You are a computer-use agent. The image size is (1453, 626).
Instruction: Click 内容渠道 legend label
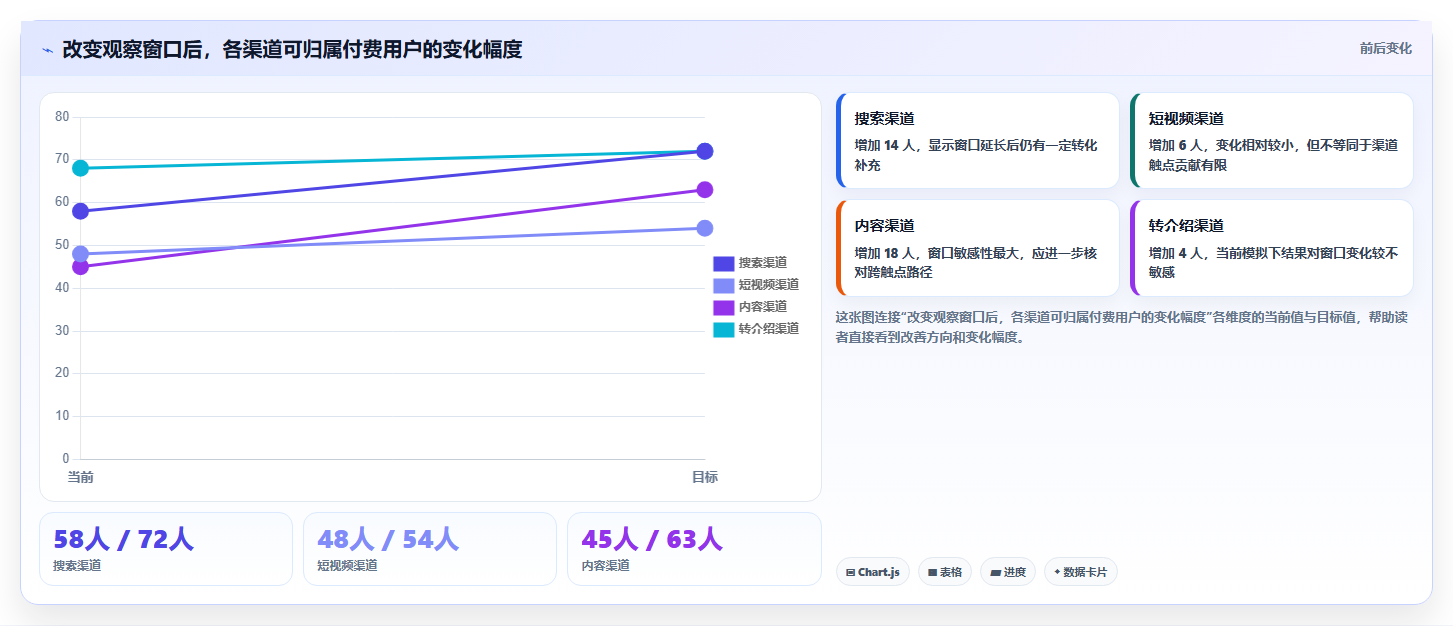(763, 307)
